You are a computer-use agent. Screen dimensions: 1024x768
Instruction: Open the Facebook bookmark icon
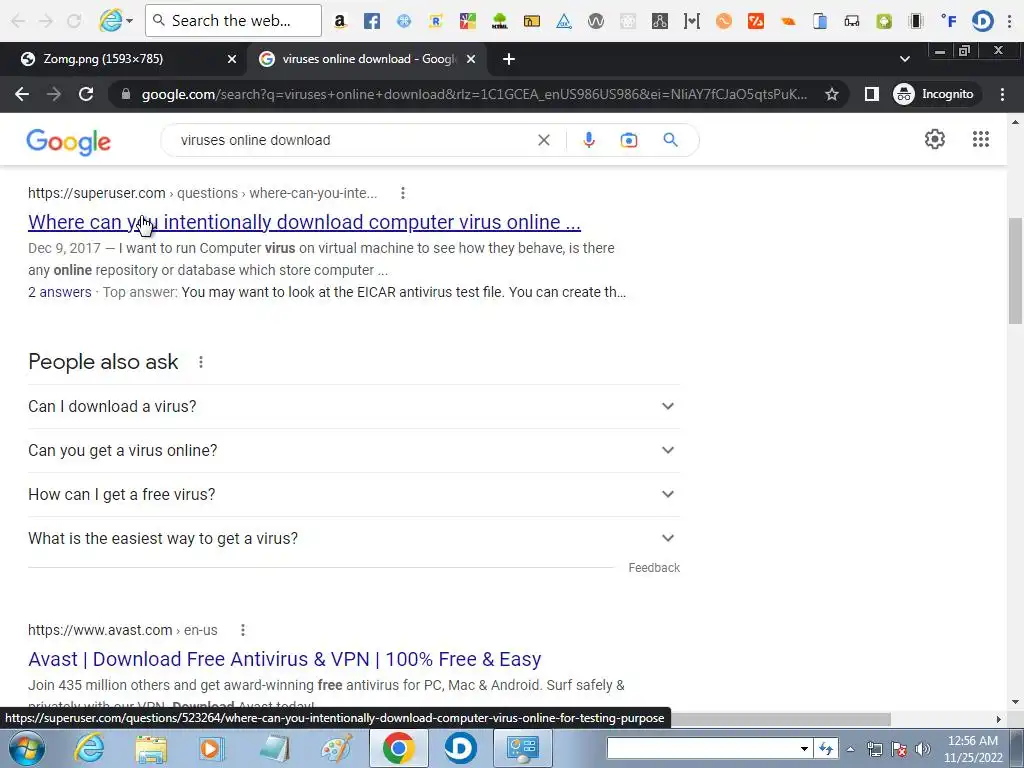point(372,21)
